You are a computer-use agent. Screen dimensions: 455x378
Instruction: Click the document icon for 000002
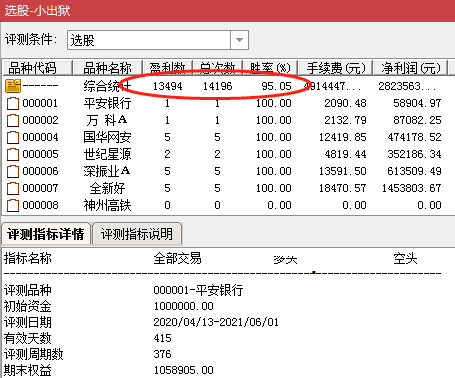tap(13, 120)
